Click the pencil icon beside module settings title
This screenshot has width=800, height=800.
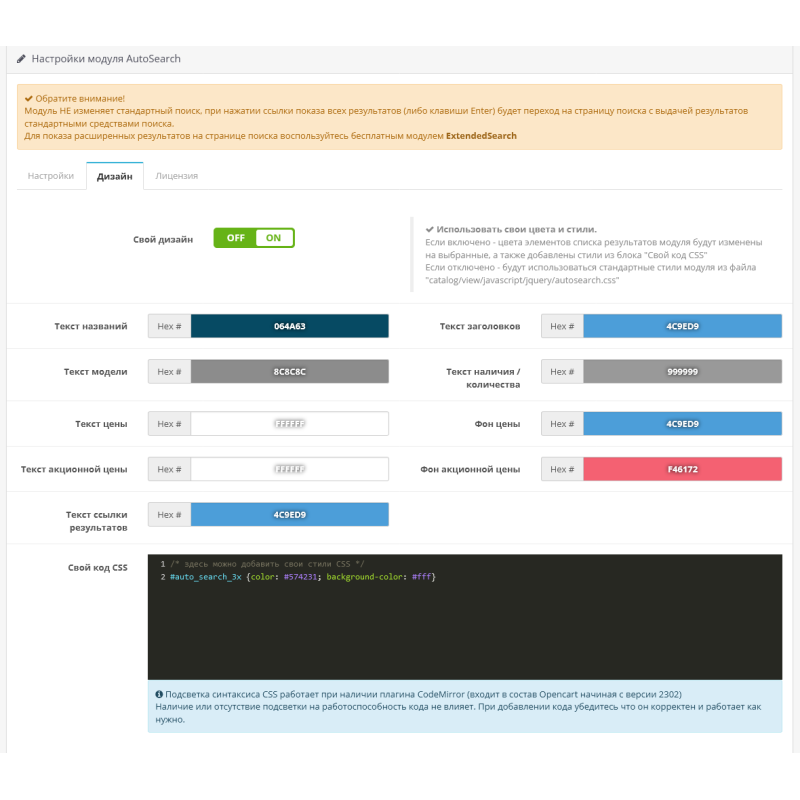[x=22, y=60]
